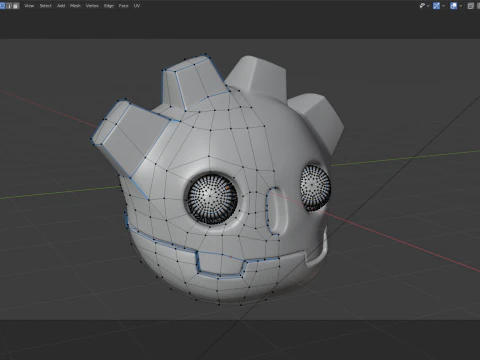This screenshot has width=480, height=360.
Task: Expand the gizmo options dropdown arrow
Action: [x=443, y=6]
